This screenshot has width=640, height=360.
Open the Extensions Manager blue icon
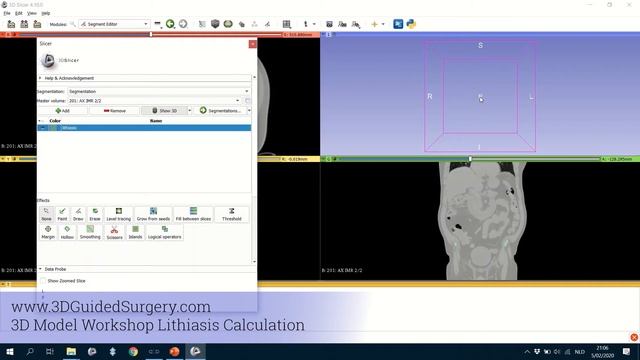[x=398, y=24]
